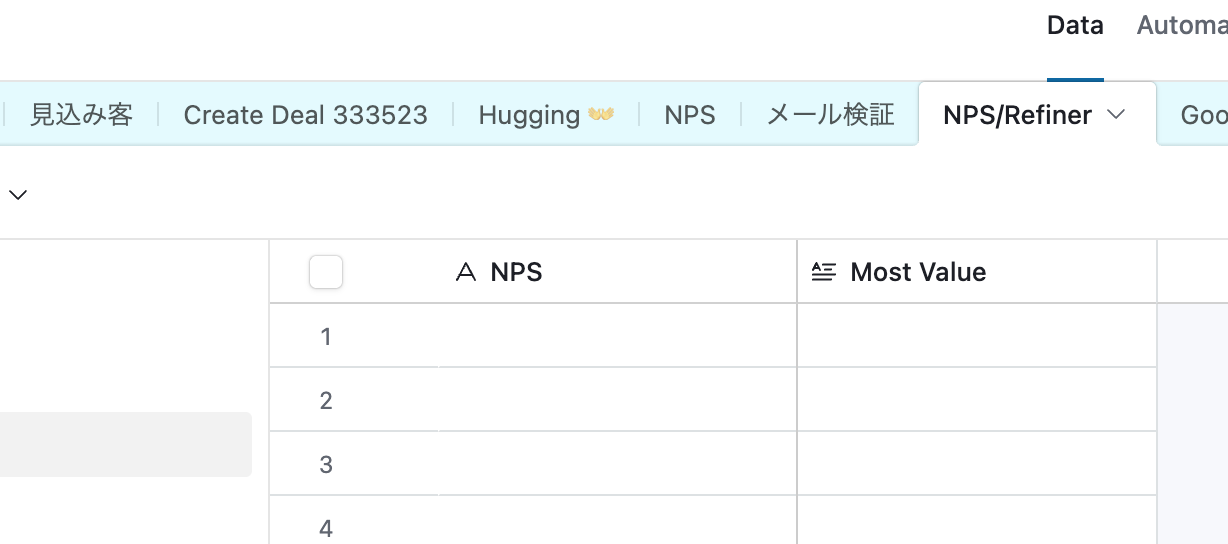Select row 1 by its number

coord(326,336)
